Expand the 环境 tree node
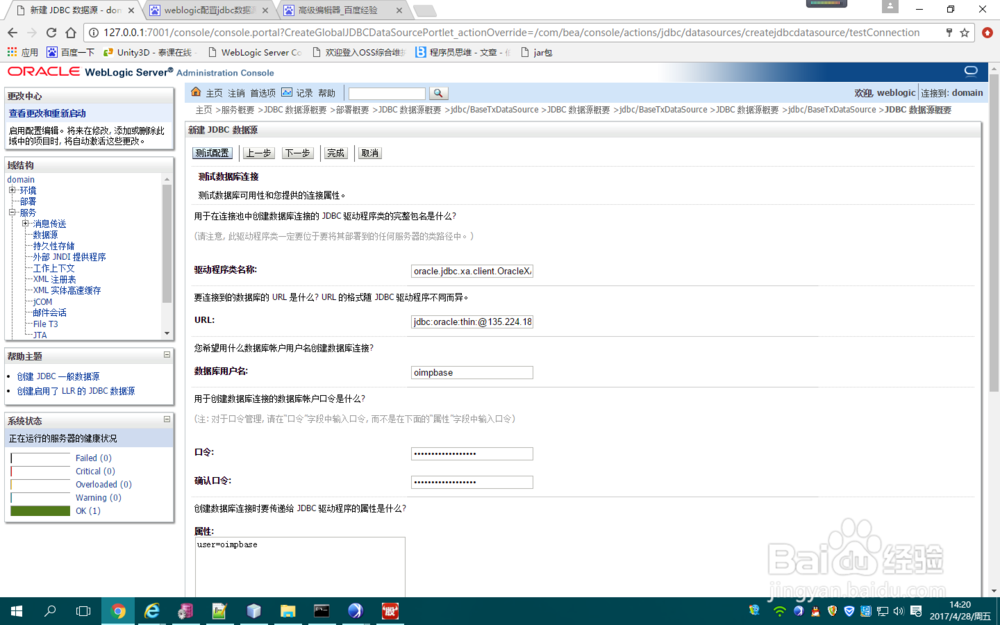The width and height of the screenshot is (1000, 625). (12, 190)
